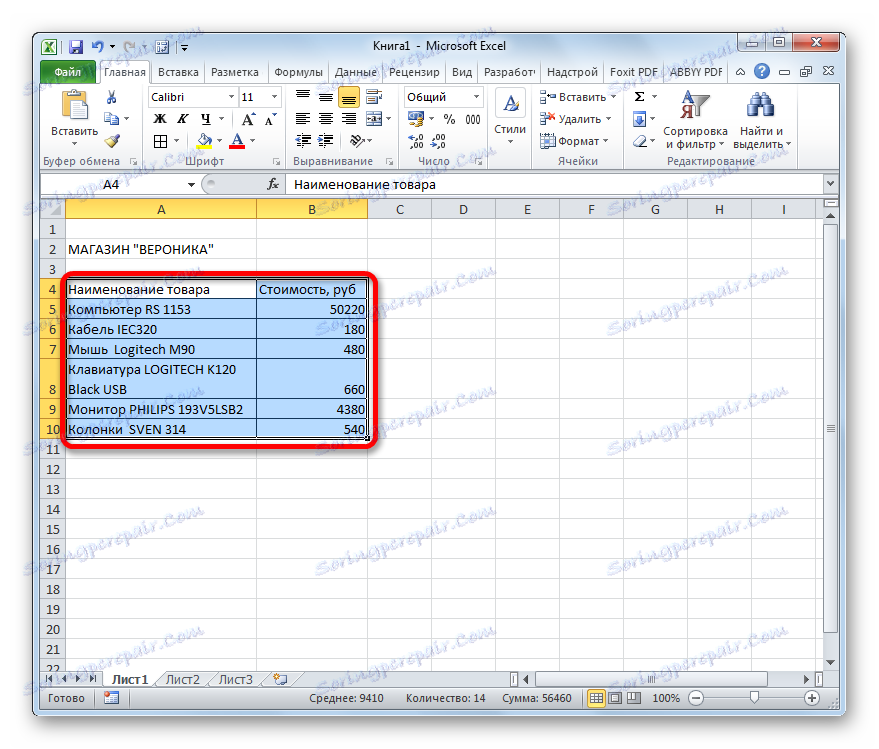Toggle underline formatting (Ч)
Screen dimensions: 879x749
click(206, 119)
